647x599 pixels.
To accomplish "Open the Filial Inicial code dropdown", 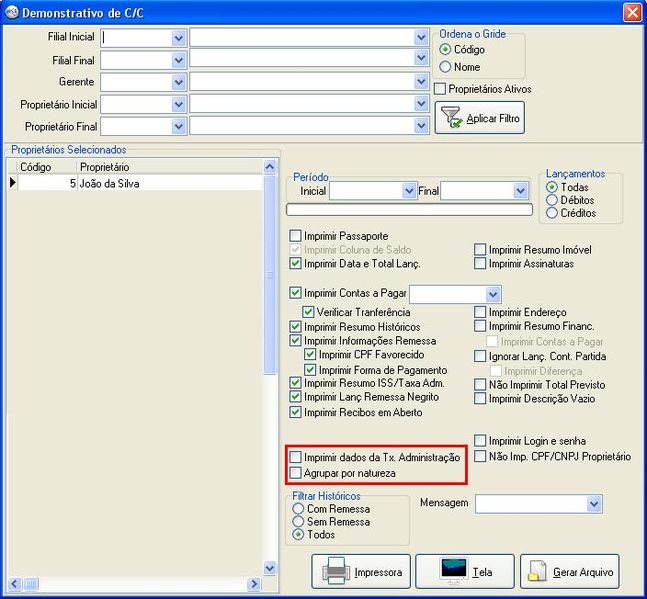I will pos(179,37).
